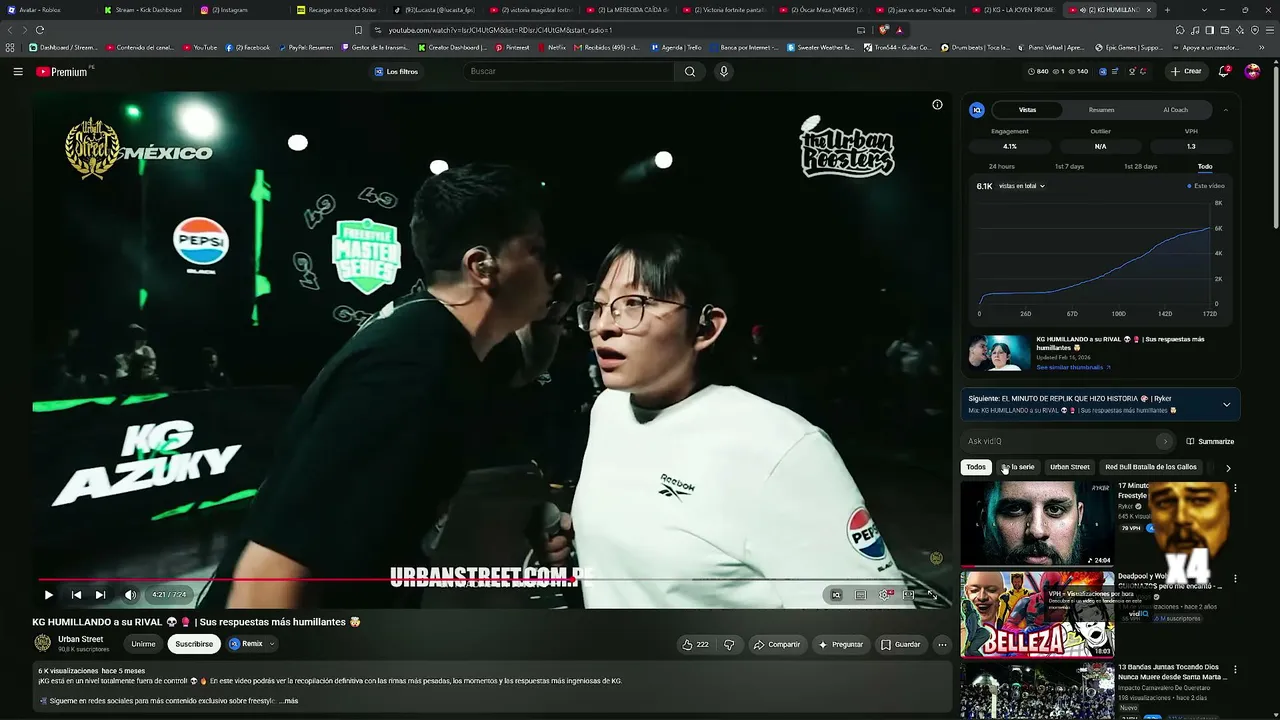Skip to the next video

coord(100,595)
